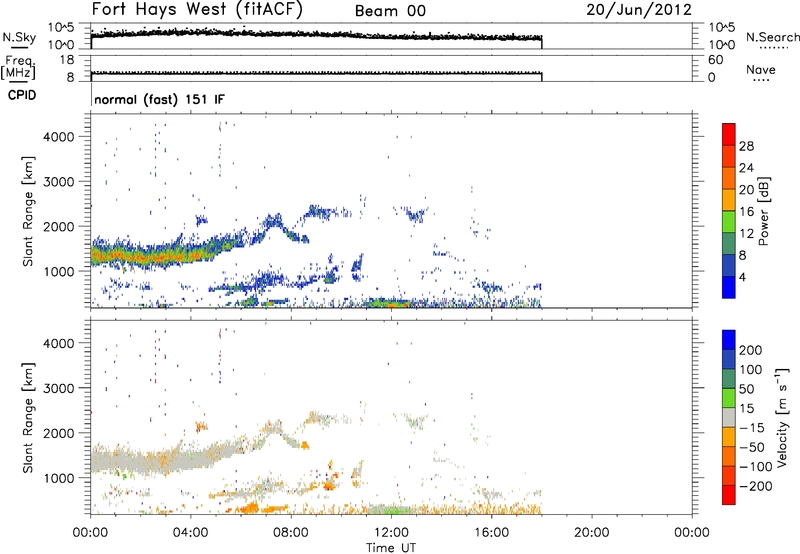This screenshot has width=800, height=554.
Task: Click the 'Slant Range [km]' label of power panel
Action: [28, 211]
